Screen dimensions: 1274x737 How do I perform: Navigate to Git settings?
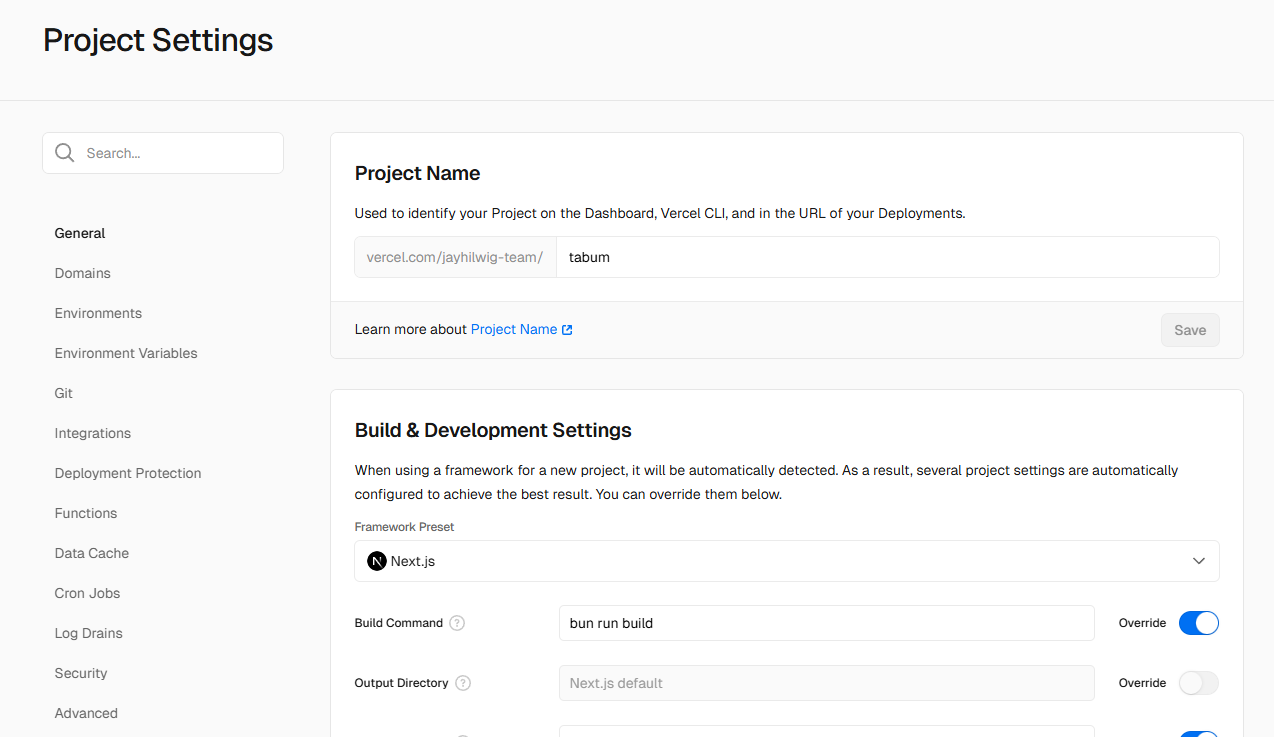(64, 393)
